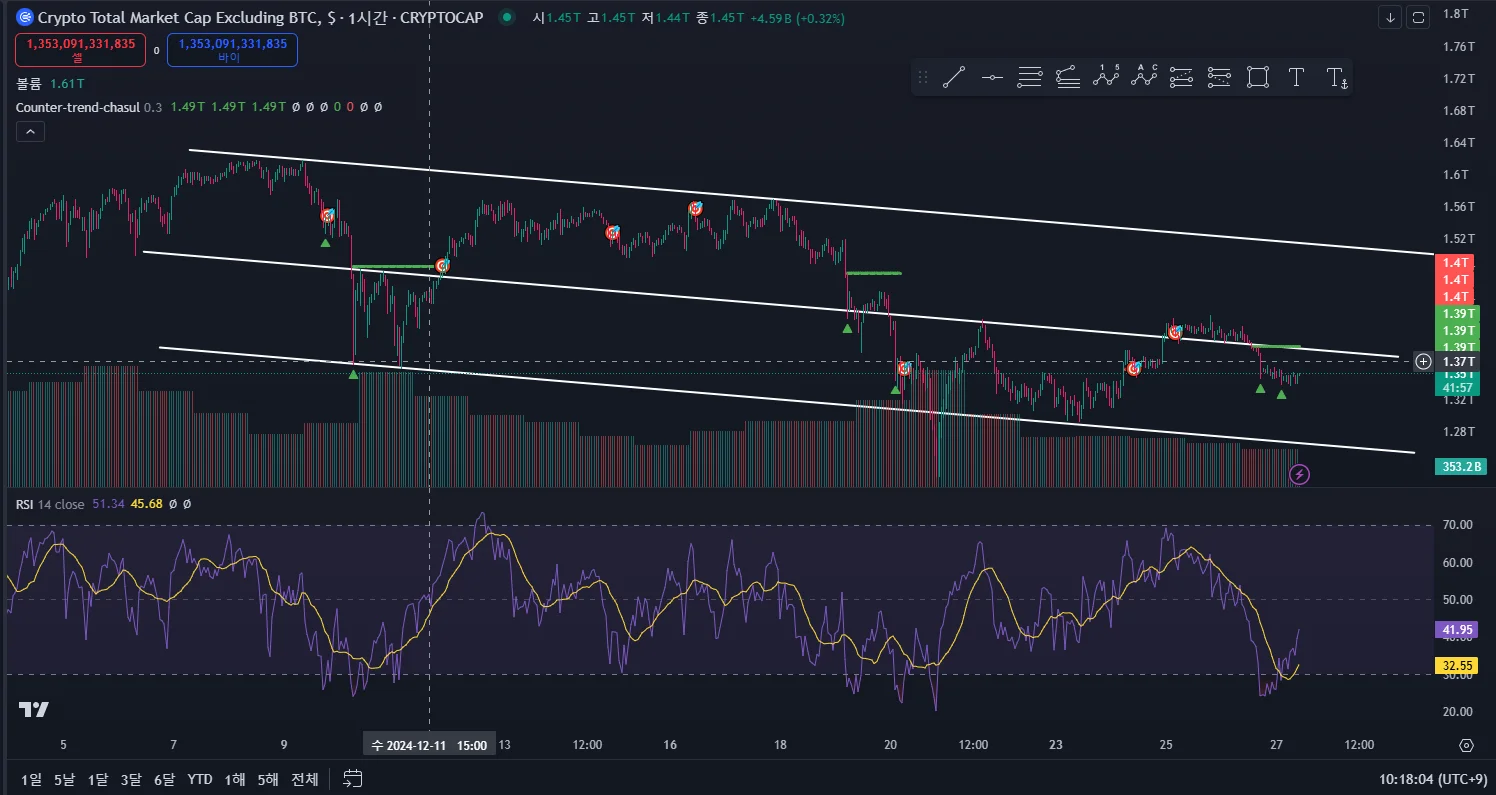Click the price change +4.59 B (+0.32%)
The image size is (1496, 795).
click(x=797, y=18)
